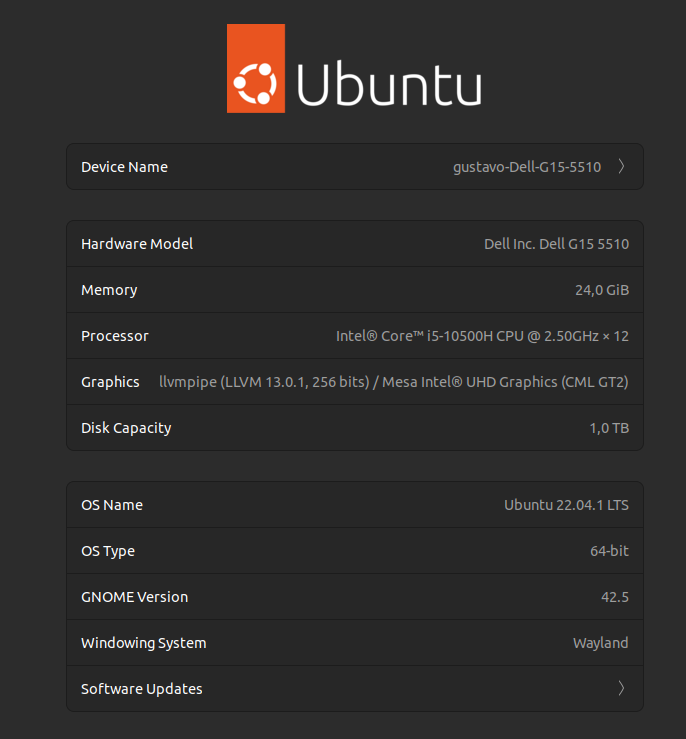
Task: Click the Ubuntu wordmark text in the header
Action: pyautogui.click(x=390, y=84)
